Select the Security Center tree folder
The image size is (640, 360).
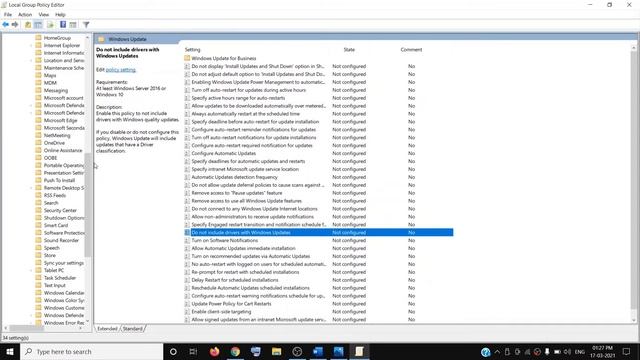pos(60,210)
